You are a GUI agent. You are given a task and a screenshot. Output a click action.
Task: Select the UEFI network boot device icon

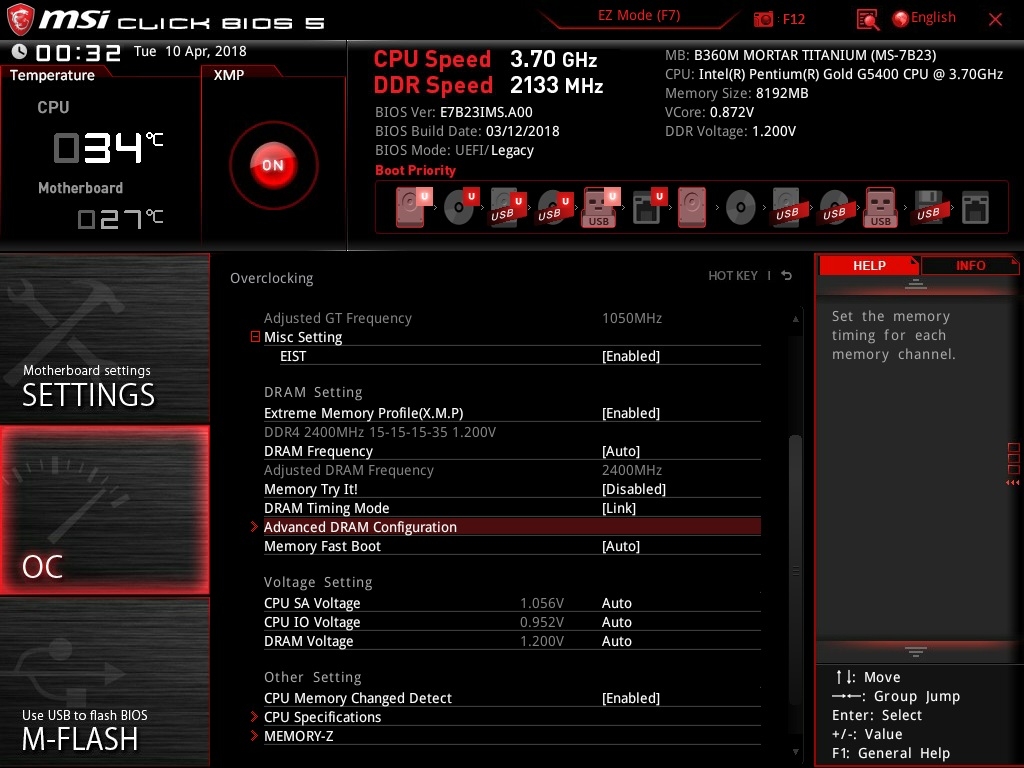pos(649,207)
